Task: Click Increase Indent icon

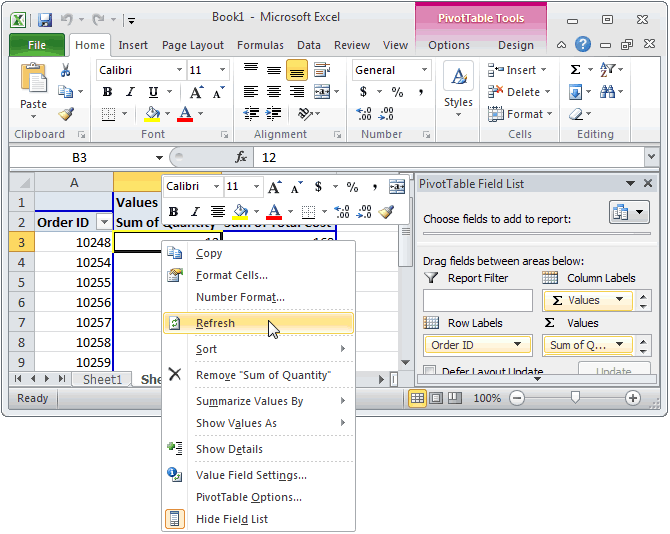Action: [x=273, y=114]
